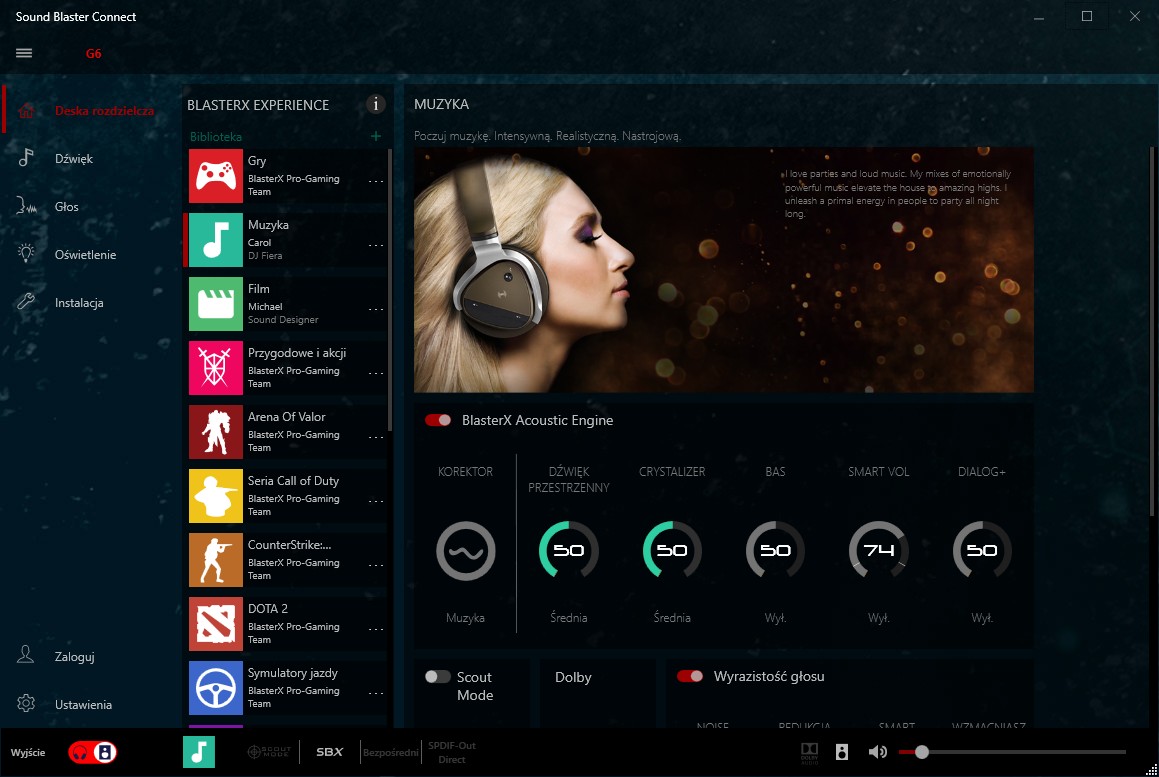Click the Crystalizer dial at 50
The image size is (1159, 777).
click(x=672, y=551)
